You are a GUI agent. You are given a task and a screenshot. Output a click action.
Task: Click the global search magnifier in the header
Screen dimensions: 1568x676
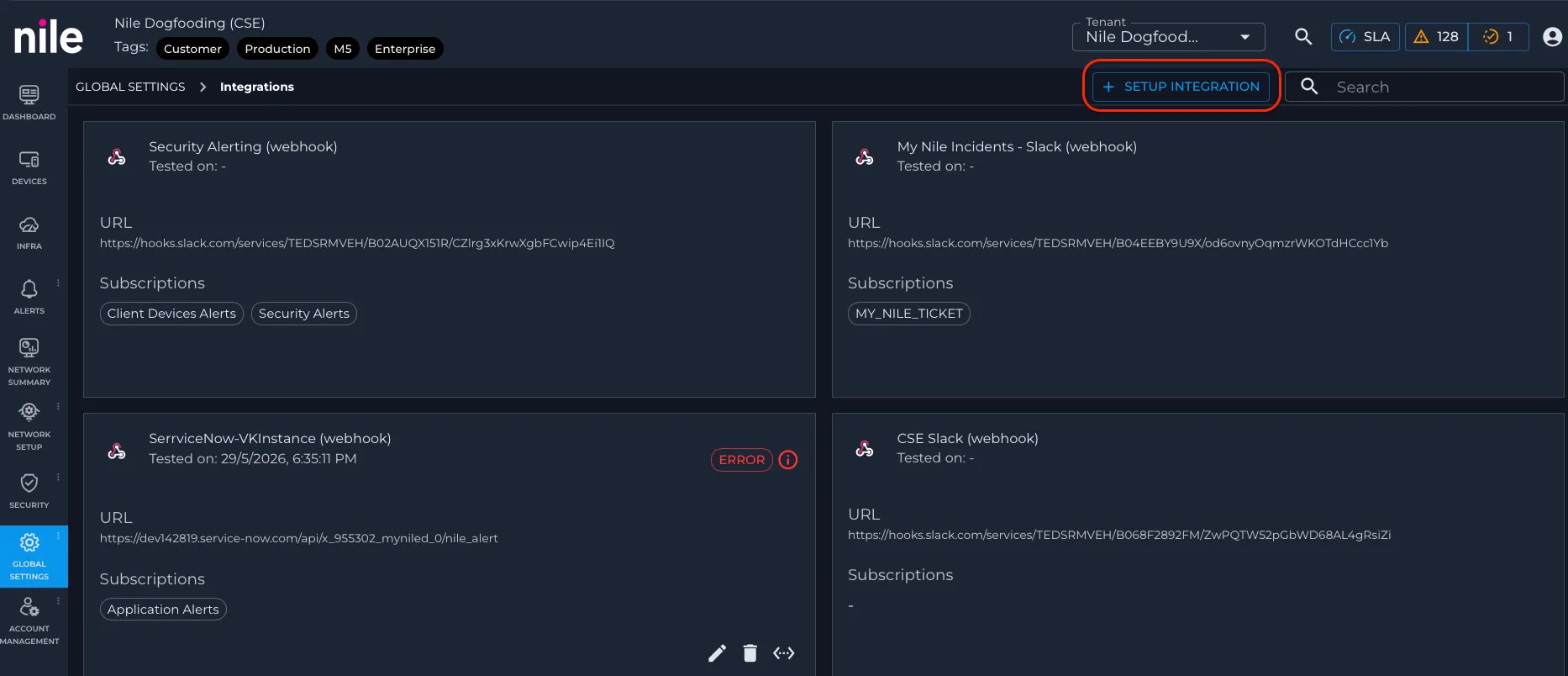(x=1303, y=37)
